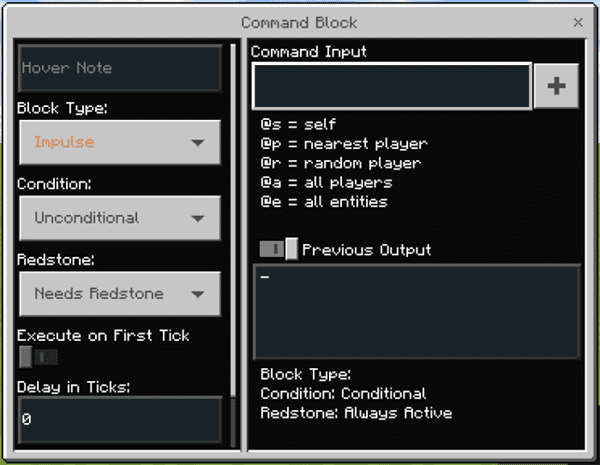Select the Delay in Ticks field
600x465 pixels.
120,420
